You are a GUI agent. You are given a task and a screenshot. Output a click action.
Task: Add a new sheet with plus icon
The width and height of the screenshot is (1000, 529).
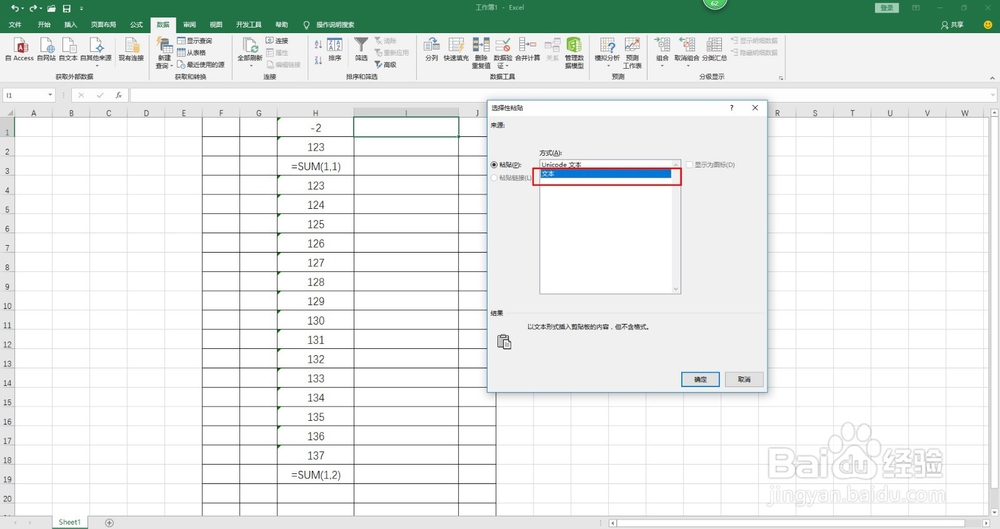click(x=109, y=523)
